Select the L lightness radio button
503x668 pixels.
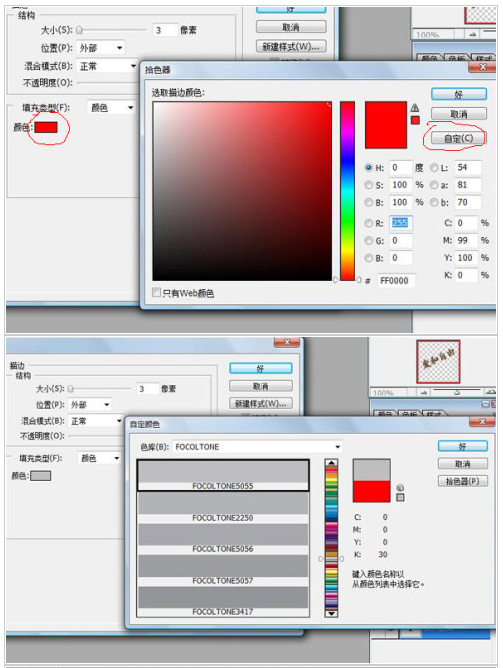[434, 167]
